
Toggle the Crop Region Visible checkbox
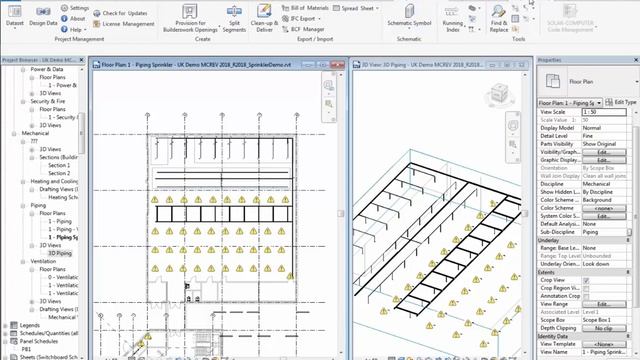[x=586, y=288]
